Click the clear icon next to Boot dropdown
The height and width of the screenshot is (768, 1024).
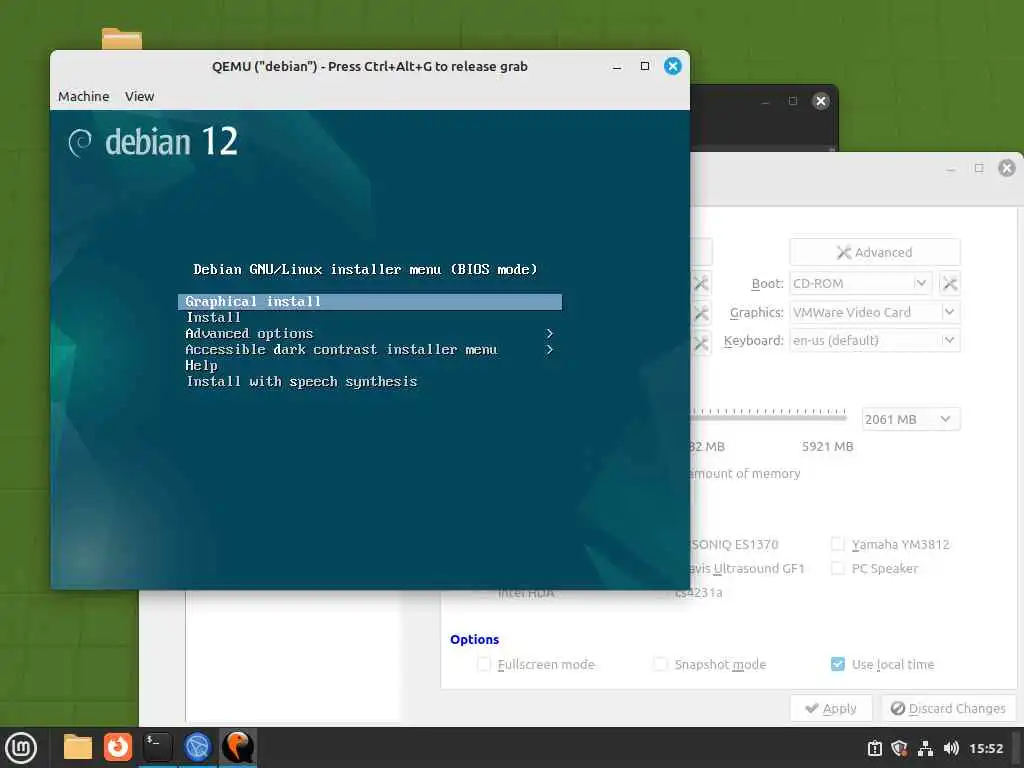[950, 283]
